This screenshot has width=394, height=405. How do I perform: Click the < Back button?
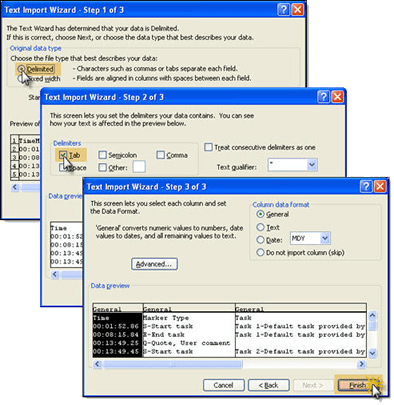tap(268, 385)
